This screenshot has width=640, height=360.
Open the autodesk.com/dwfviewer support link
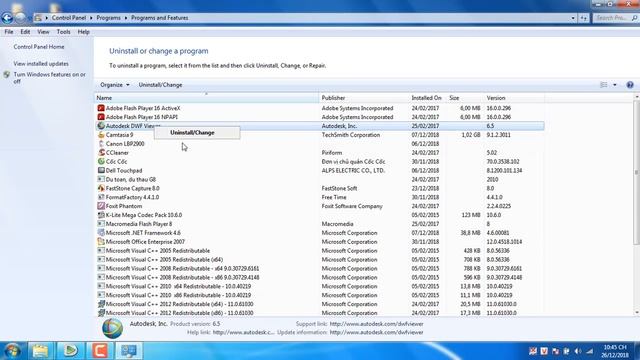tap(376, 324)
